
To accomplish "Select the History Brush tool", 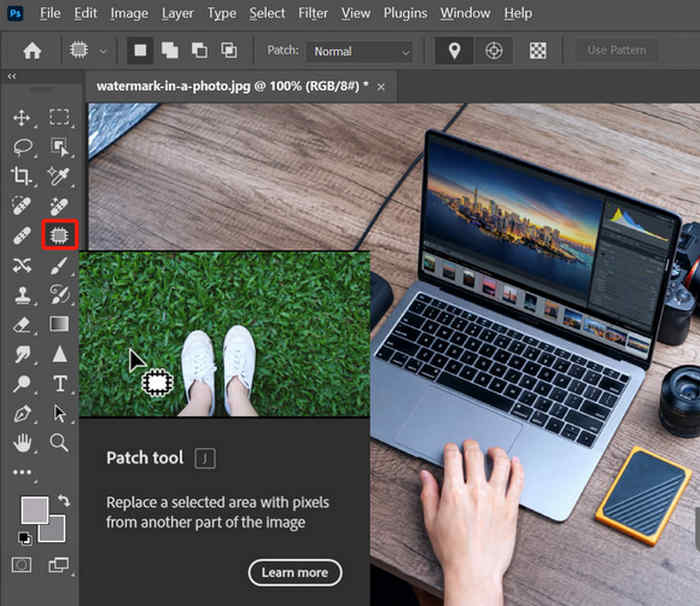I will (59, 295).
